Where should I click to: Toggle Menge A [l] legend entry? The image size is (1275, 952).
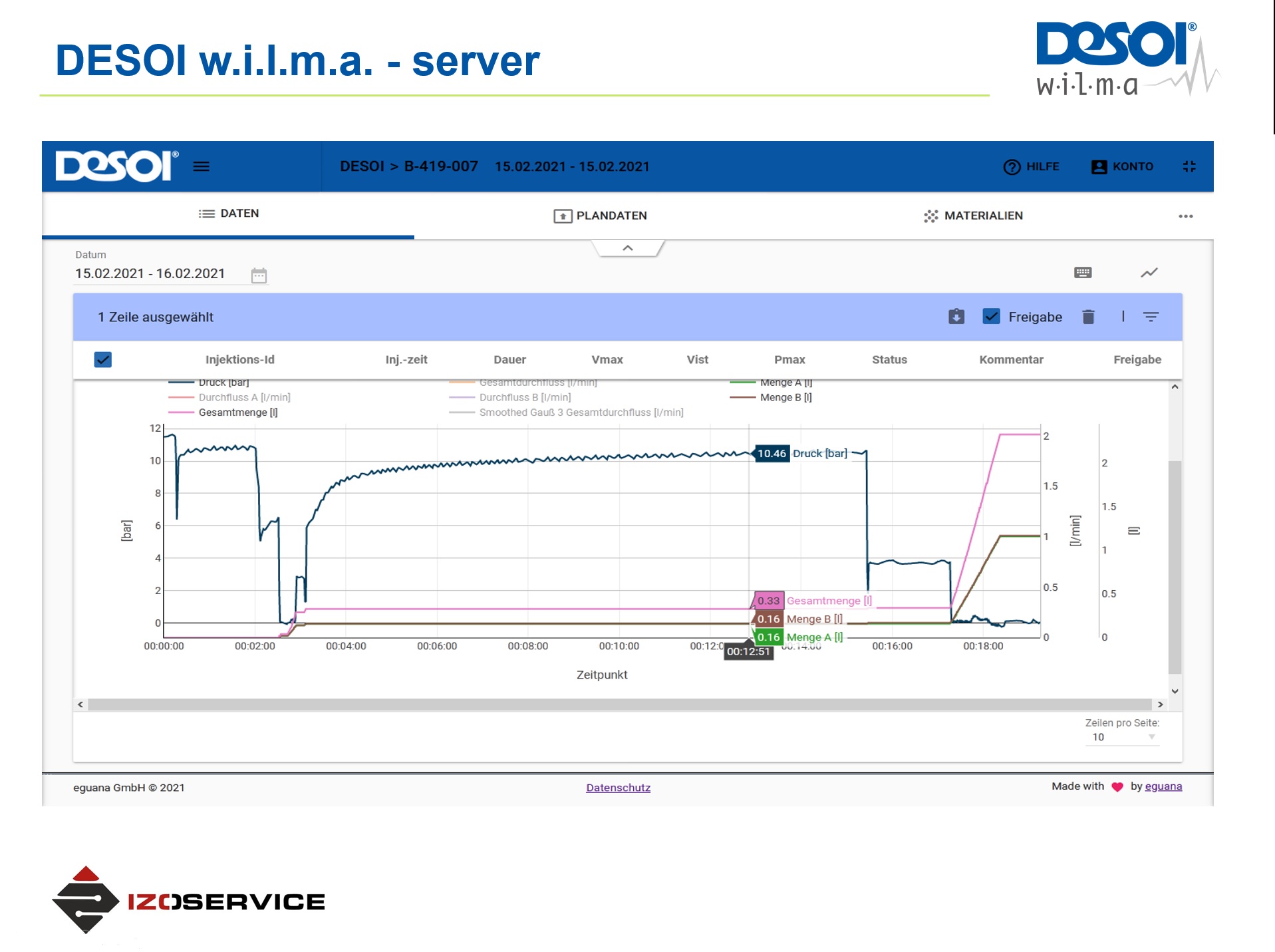pos(771,383)
